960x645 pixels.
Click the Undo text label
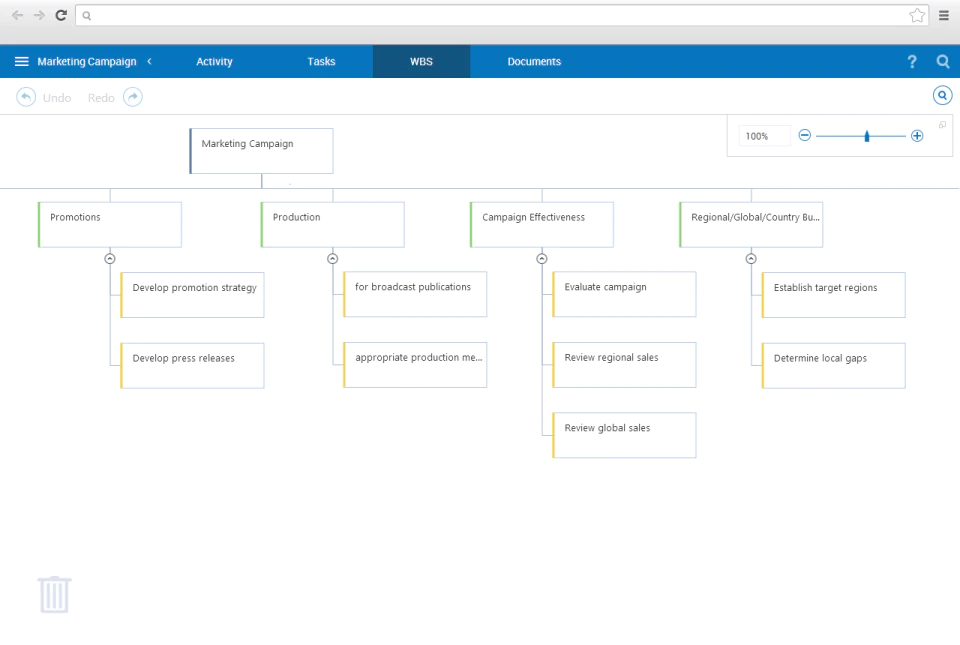click(57, 98)
